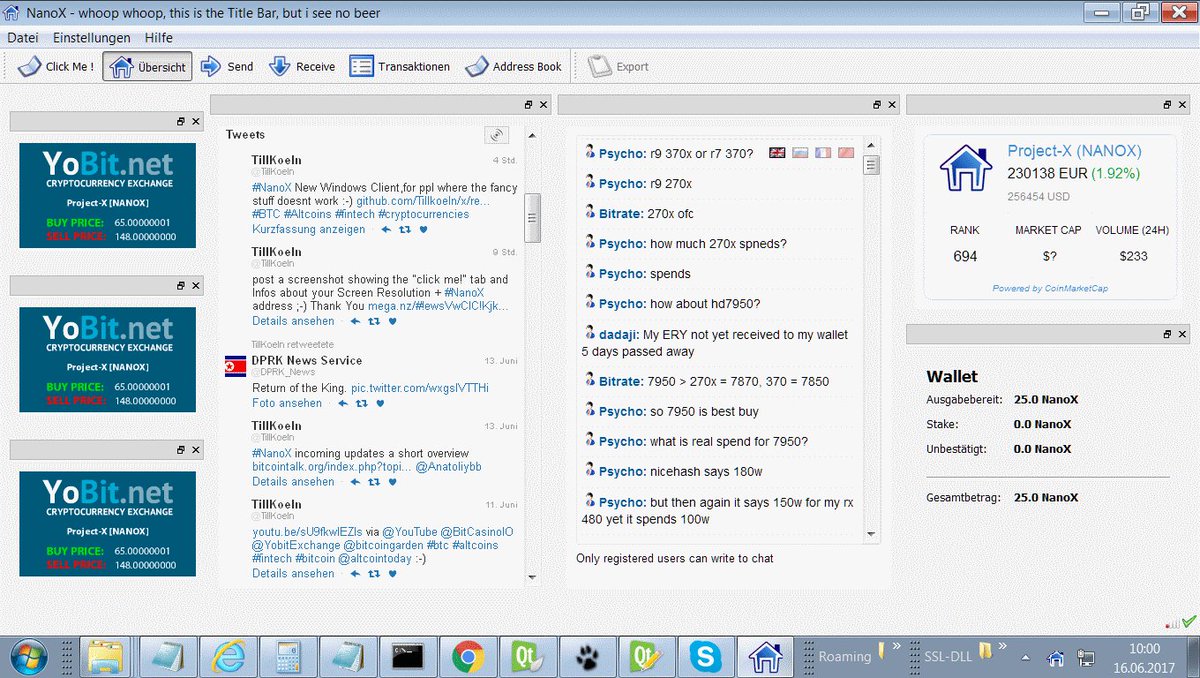Click the rank value 694
This screenshot has height=678, width=1200.
pos(965,257)
